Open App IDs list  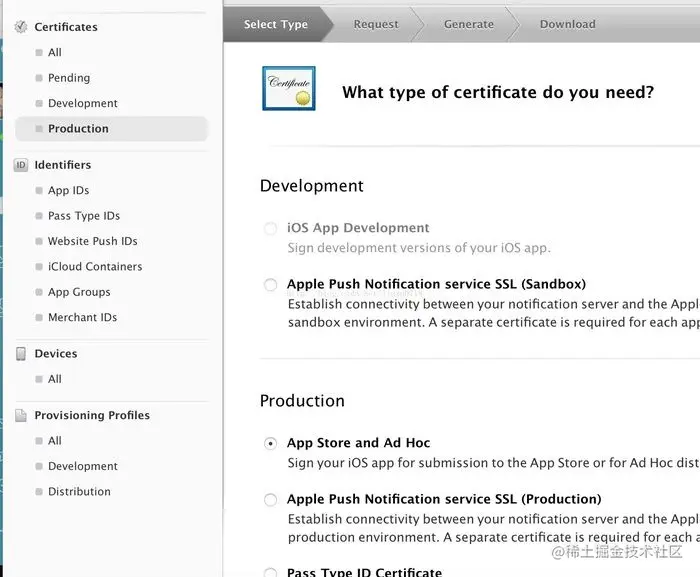point(68,190)
